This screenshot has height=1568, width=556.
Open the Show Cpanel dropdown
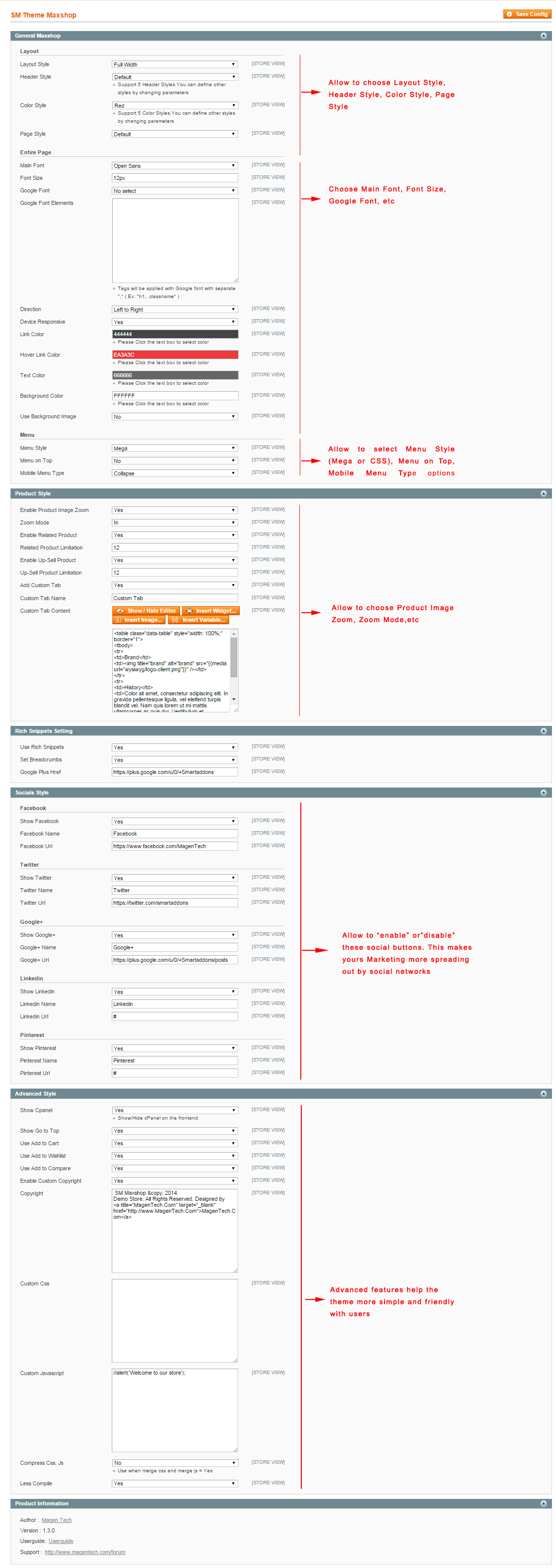point(175,1111)
